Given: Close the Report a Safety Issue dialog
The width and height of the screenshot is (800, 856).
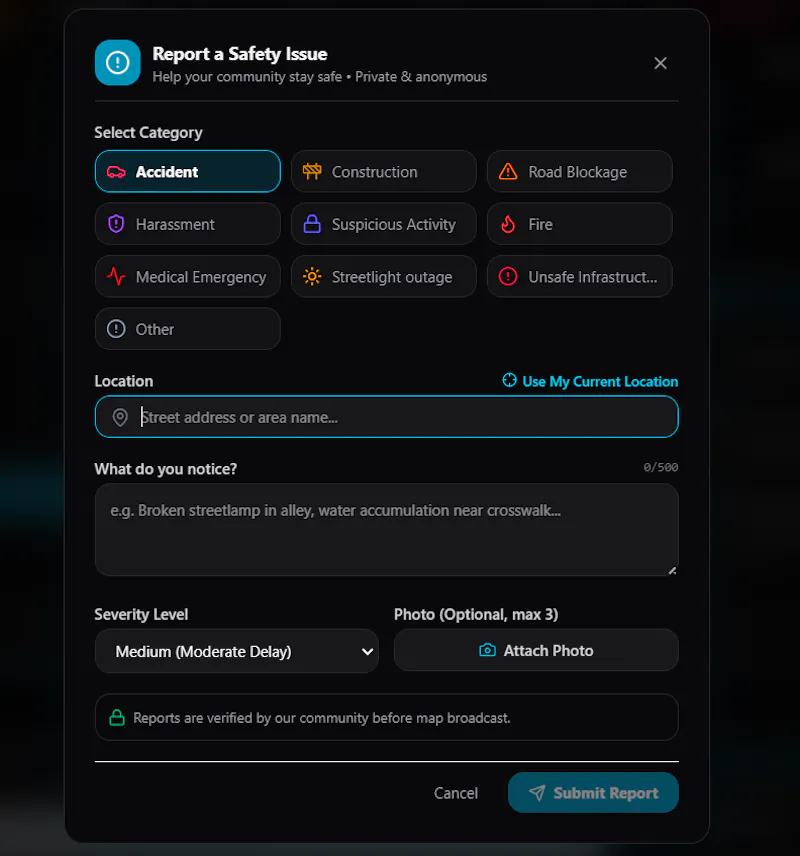Looking at the screenshot, I should point(660,63).
